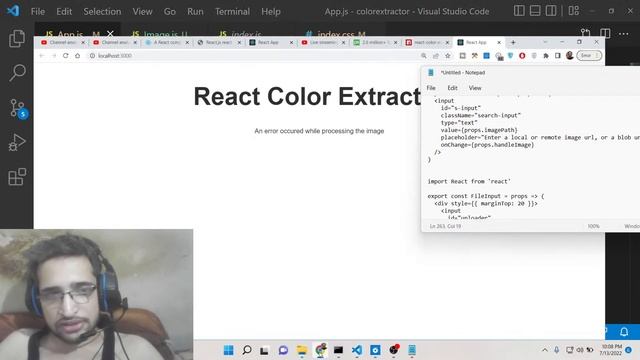Click the Notepad text area code
640x360 pixels.
click(531, 158)
